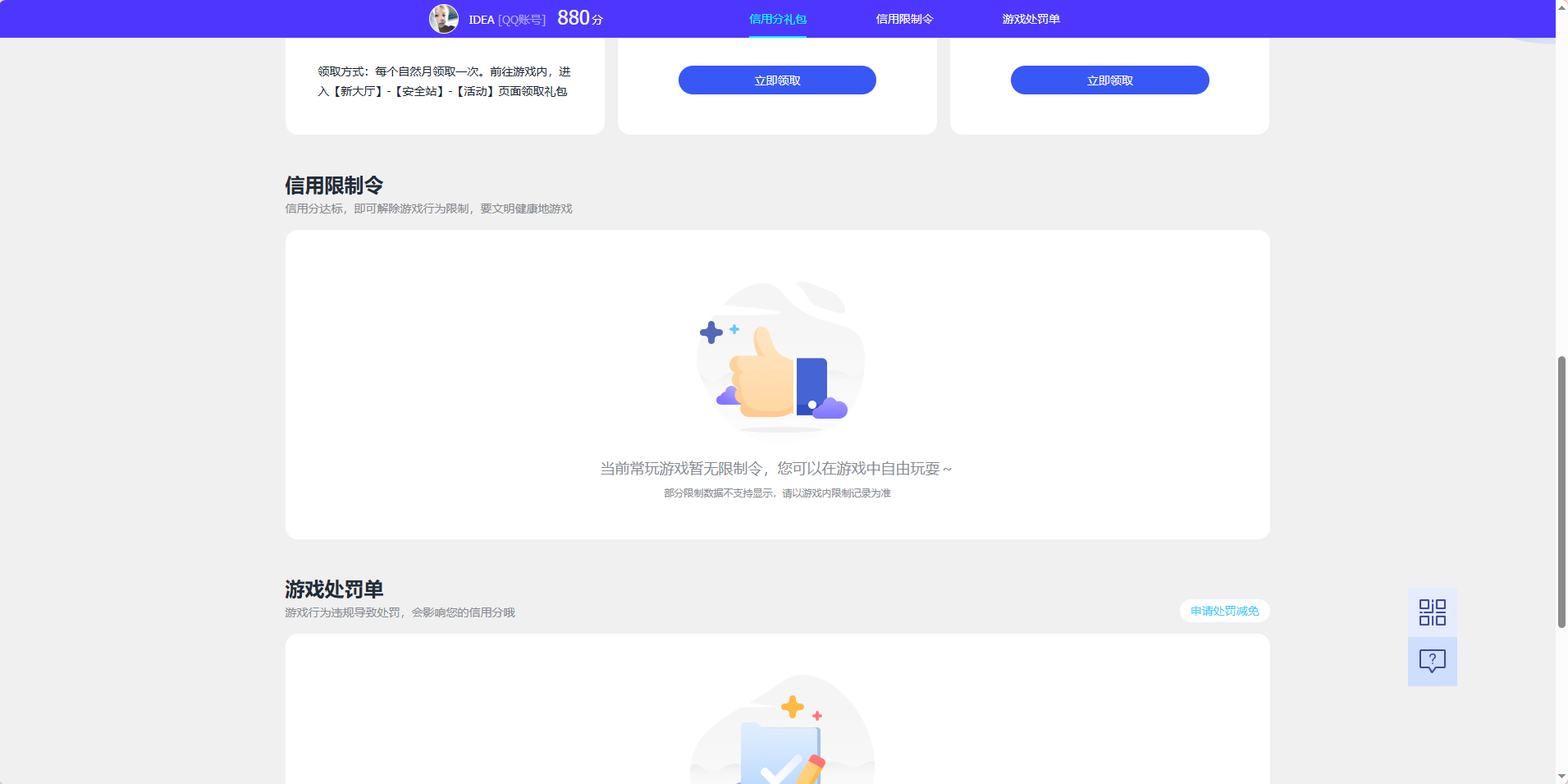Click the 880分 credit score display

(577, 17)
